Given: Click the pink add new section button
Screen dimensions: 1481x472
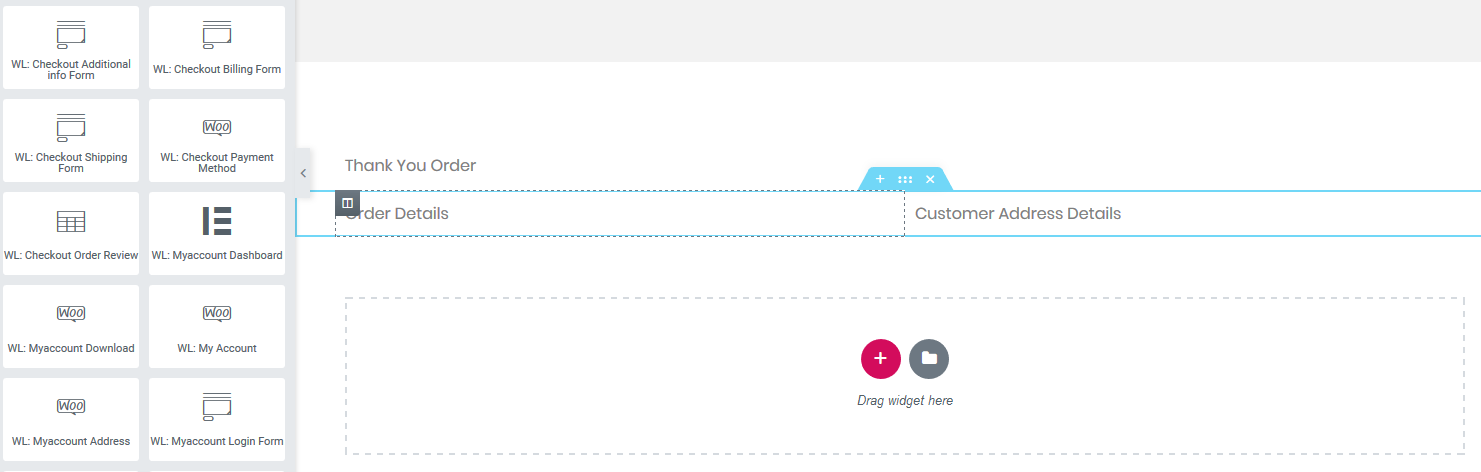Looking at the screenshot, I should pos(881,359).
